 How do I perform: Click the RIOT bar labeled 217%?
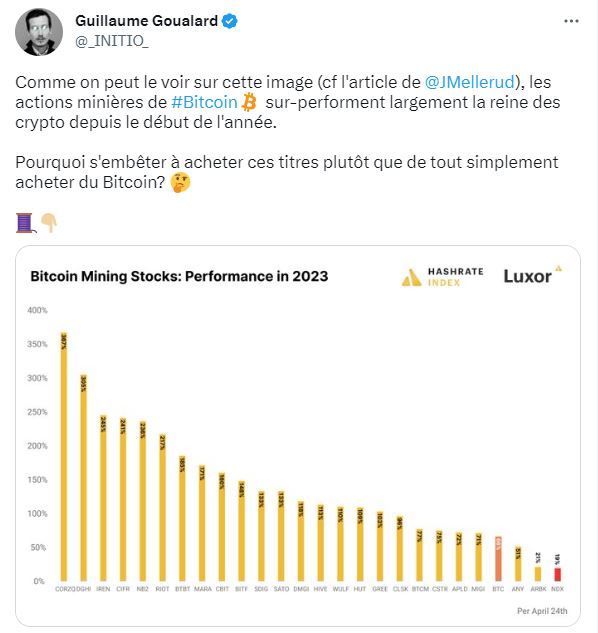(162, 507)
